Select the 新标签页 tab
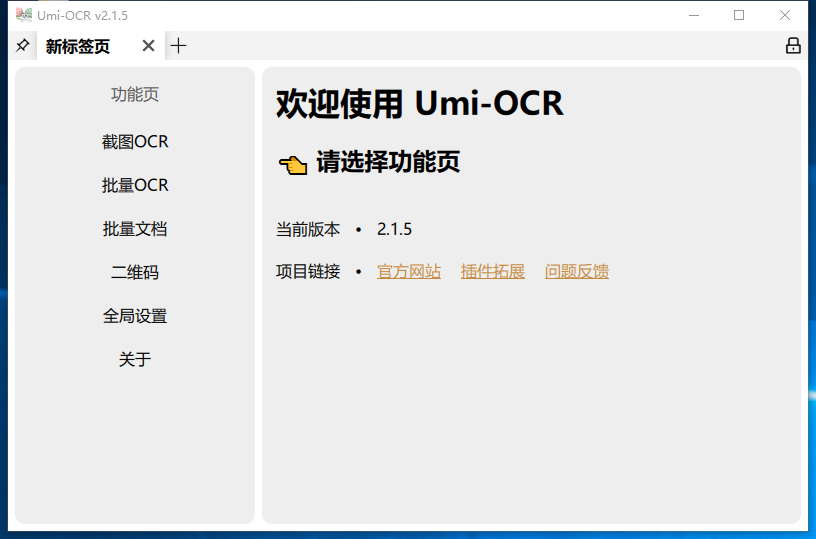This screenshot has width=816, height=539. pyautogui.click(x=78, y=46)
